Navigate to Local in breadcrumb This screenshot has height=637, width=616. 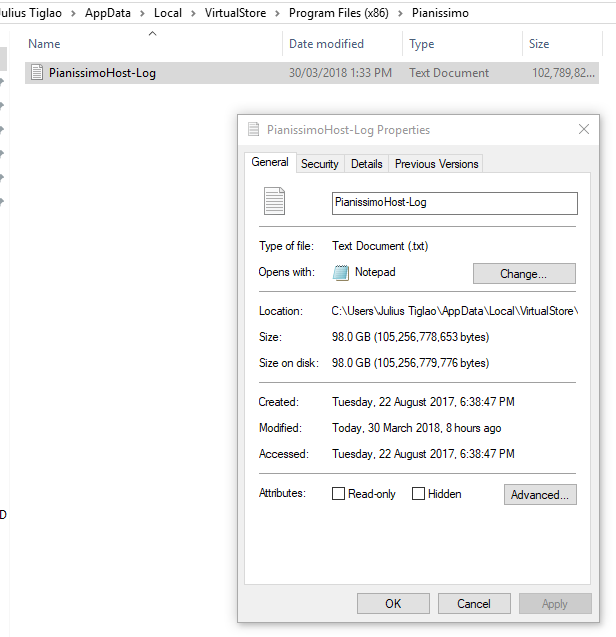168,13
